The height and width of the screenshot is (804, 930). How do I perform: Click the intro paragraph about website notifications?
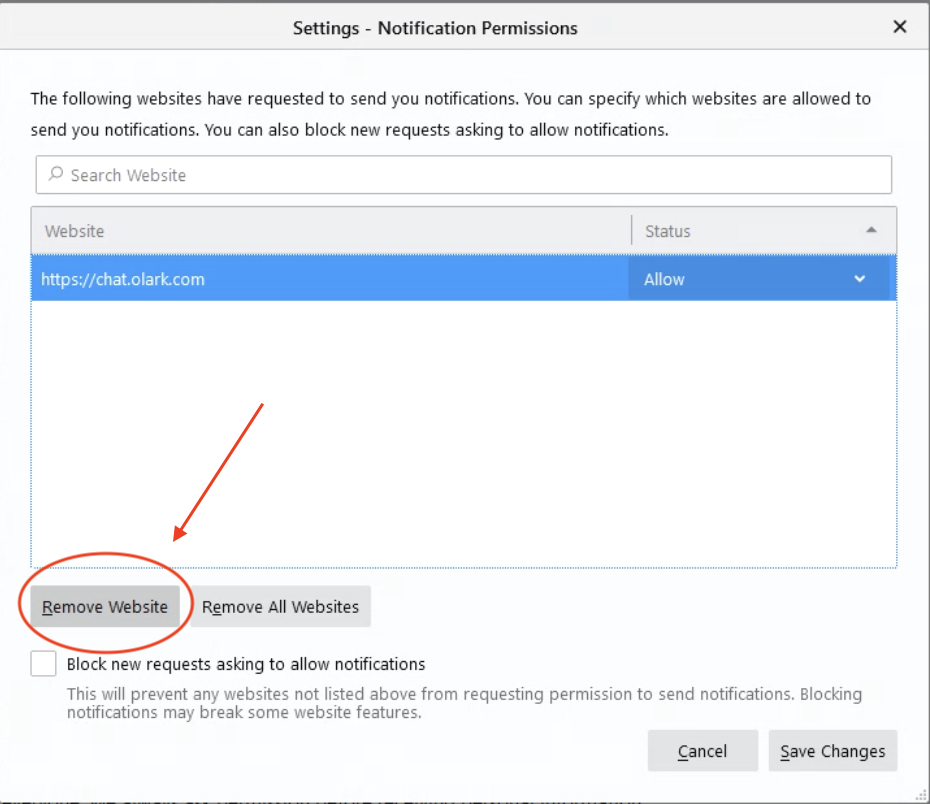click(450, 114)
